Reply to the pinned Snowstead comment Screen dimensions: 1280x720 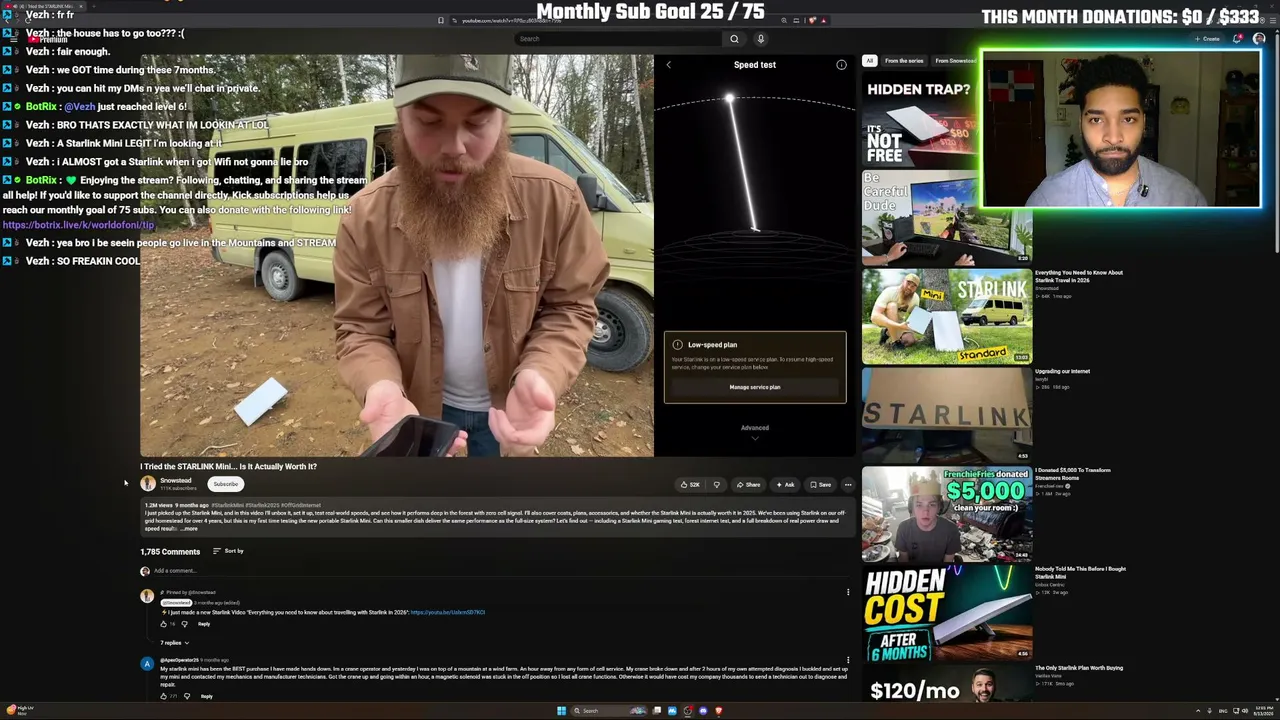tap(204, 624)
